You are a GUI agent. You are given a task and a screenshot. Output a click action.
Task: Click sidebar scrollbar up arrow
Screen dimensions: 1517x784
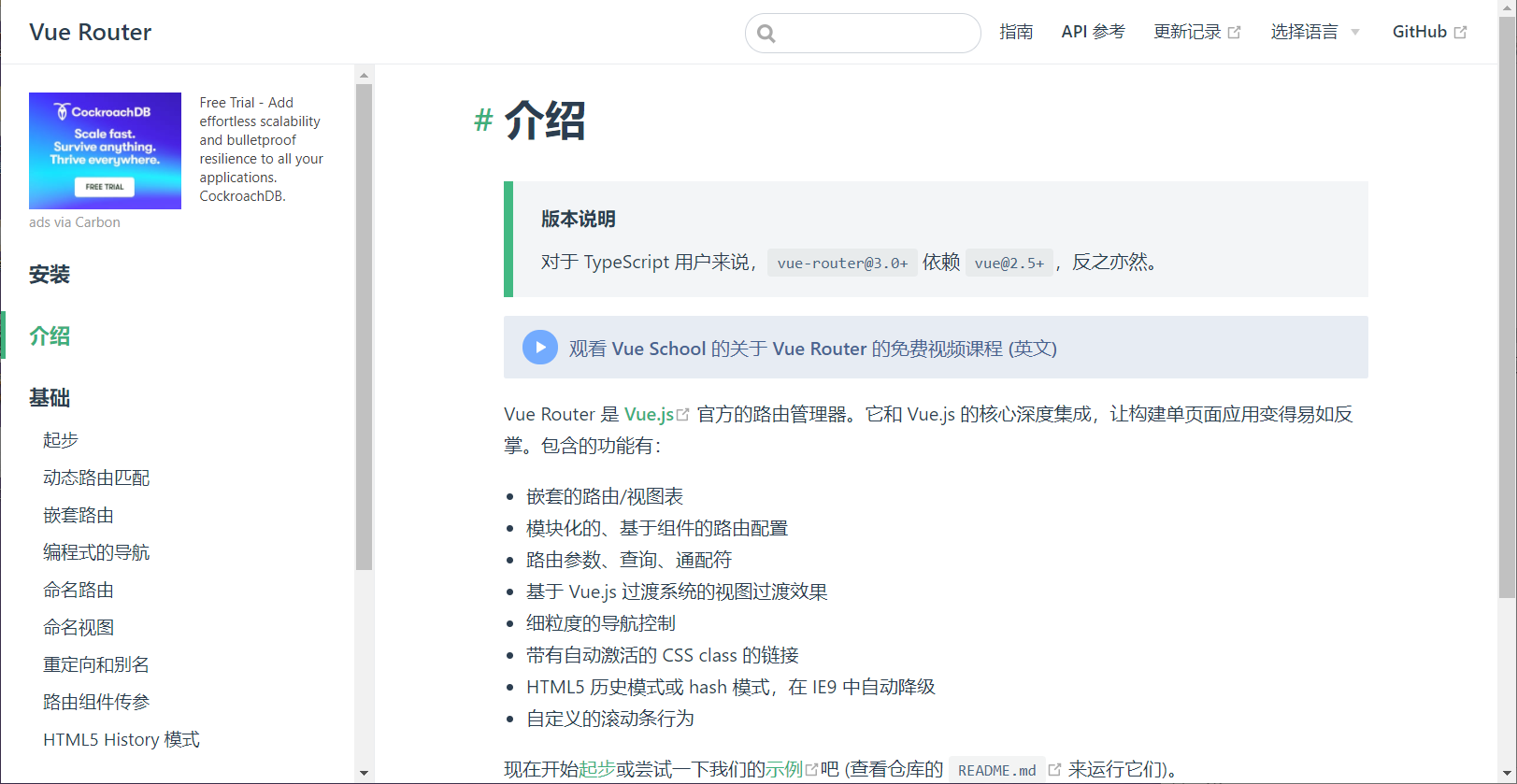tap(364, 75)
